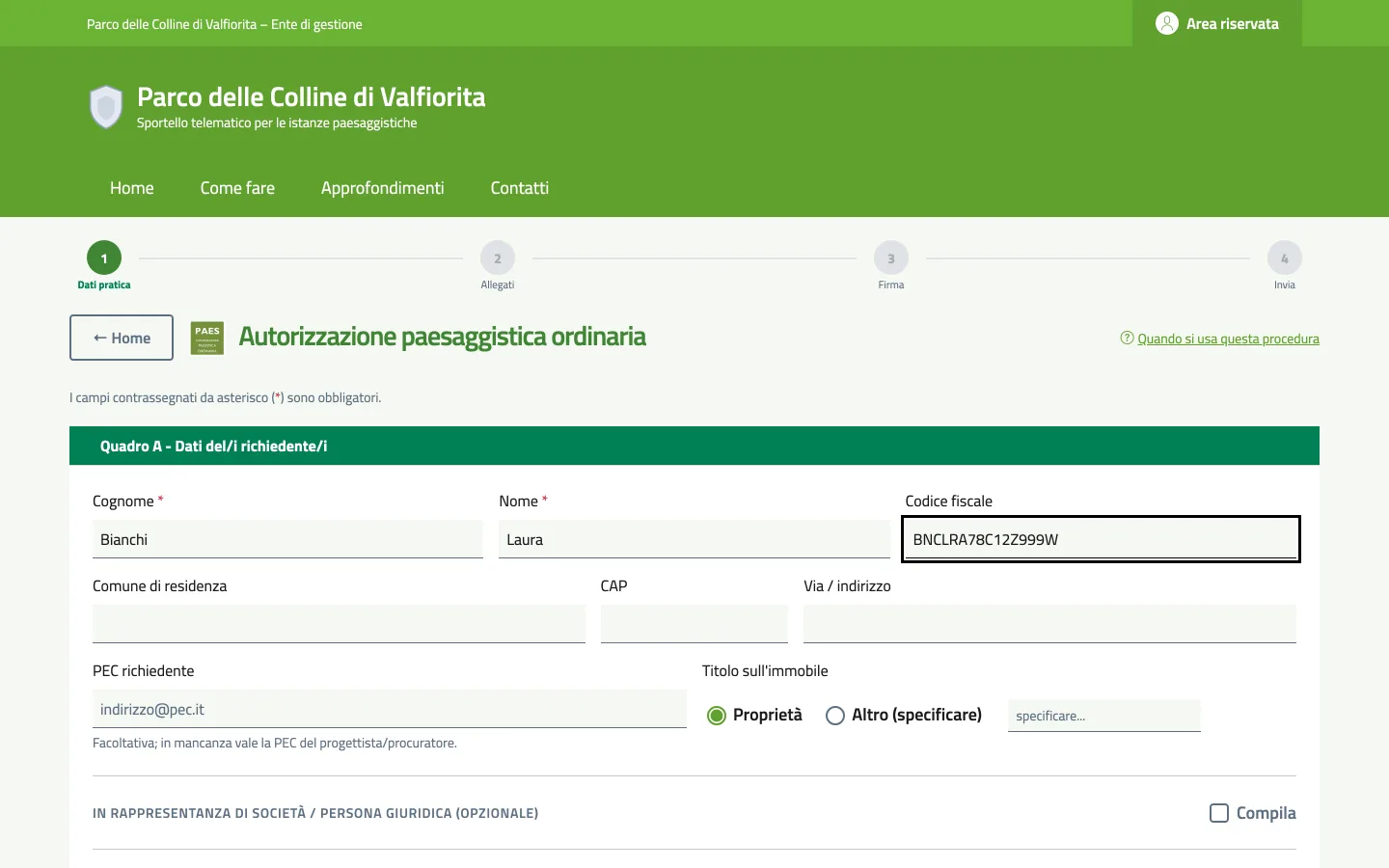Click the back to Home button
The height and width of the screenshot is (868, 1389).
coord(122,338)
